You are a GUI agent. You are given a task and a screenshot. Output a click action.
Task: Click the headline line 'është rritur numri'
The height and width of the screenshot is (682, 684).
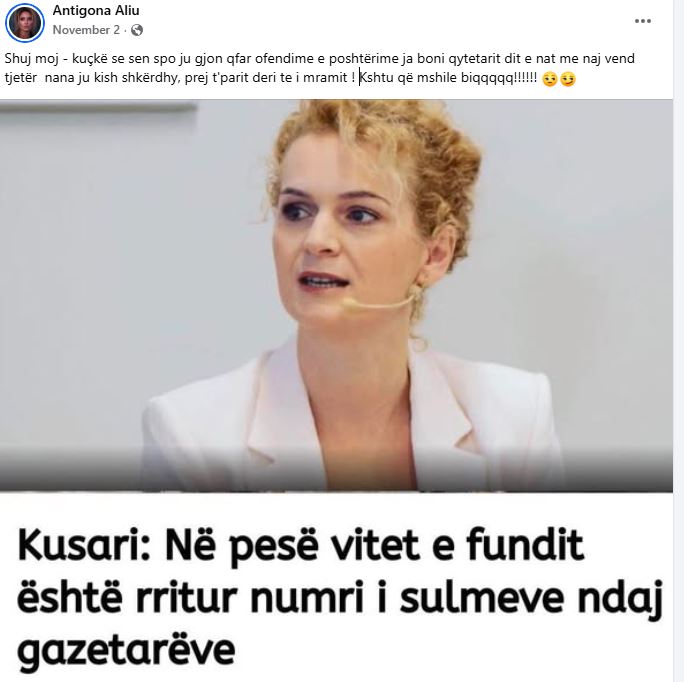click(x=191, y=596)
